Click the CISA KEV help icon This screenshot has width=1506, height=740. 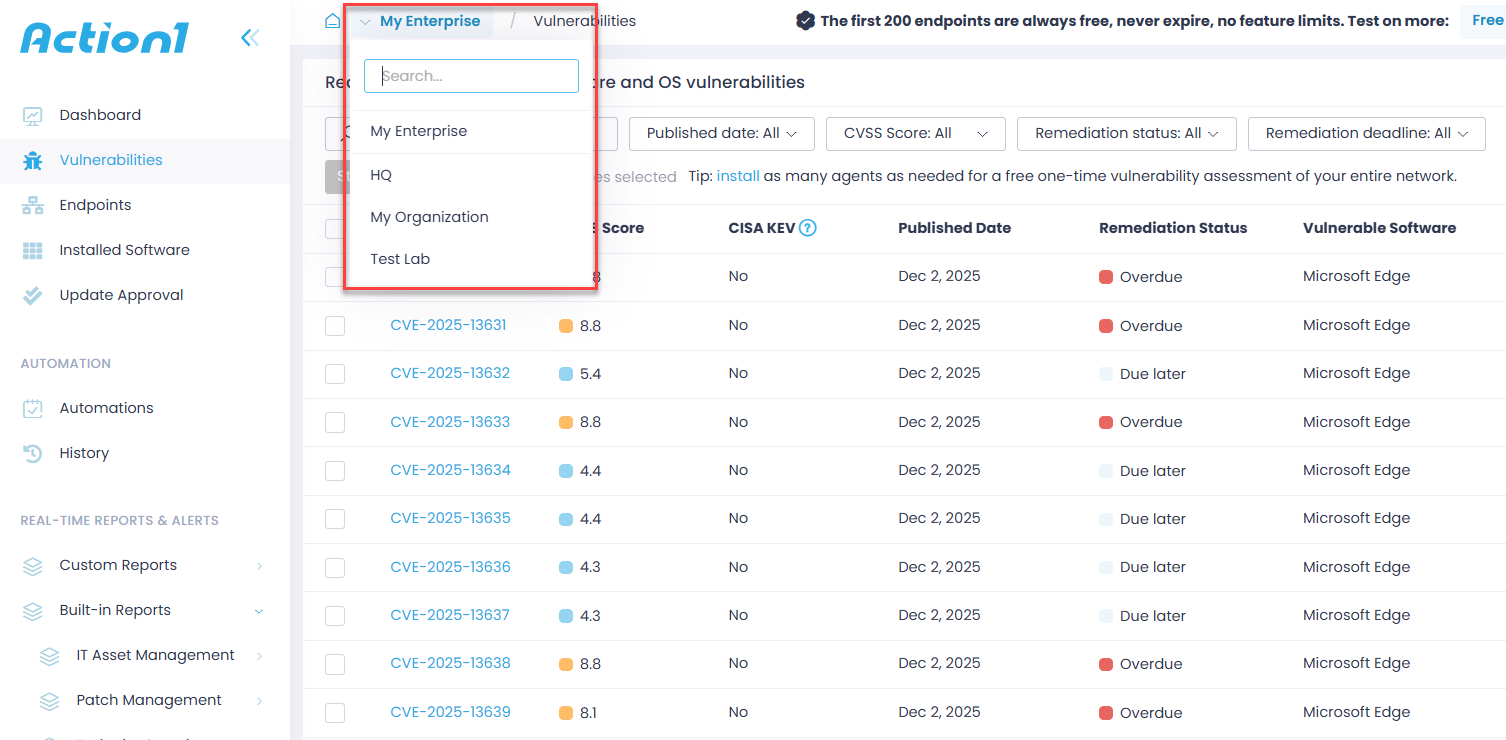pos(808,227)
